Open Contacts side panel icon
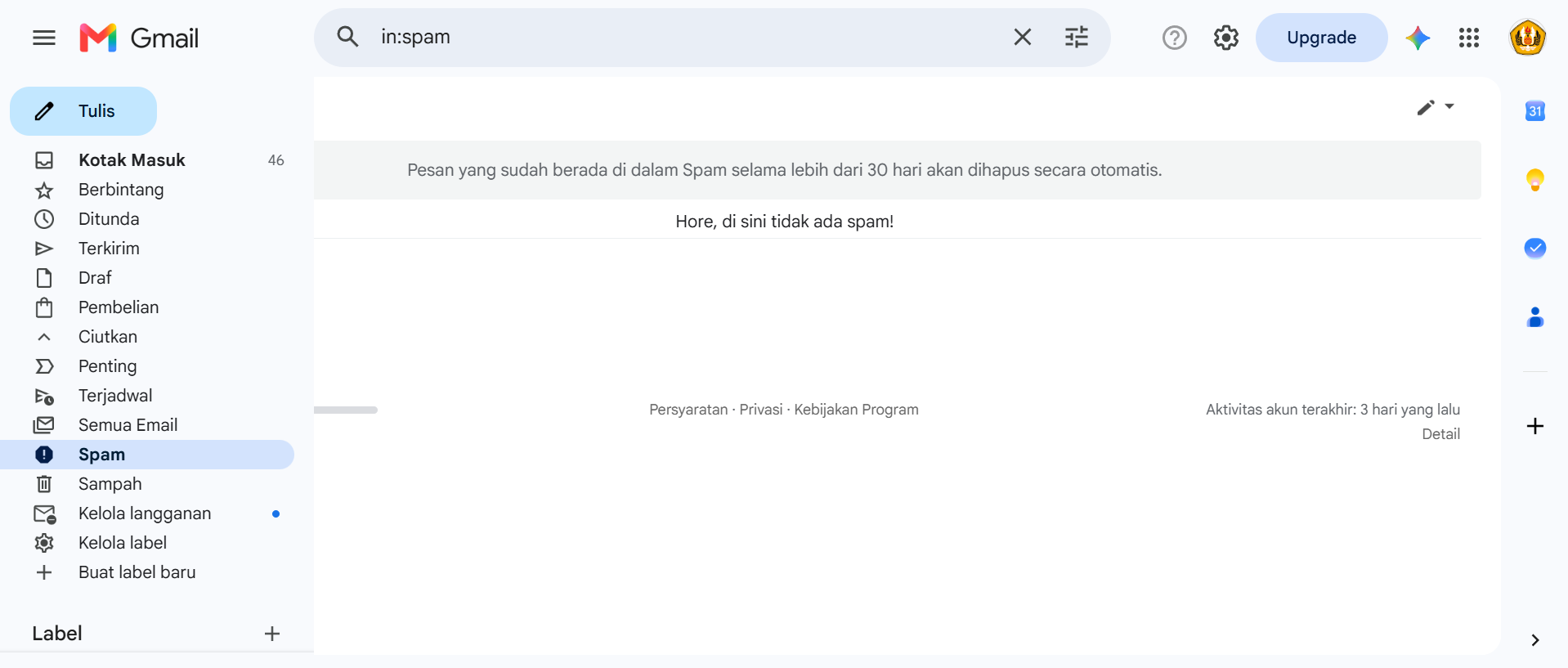1568x668 pixels. pyautogui.click(x=1534, y=316)
